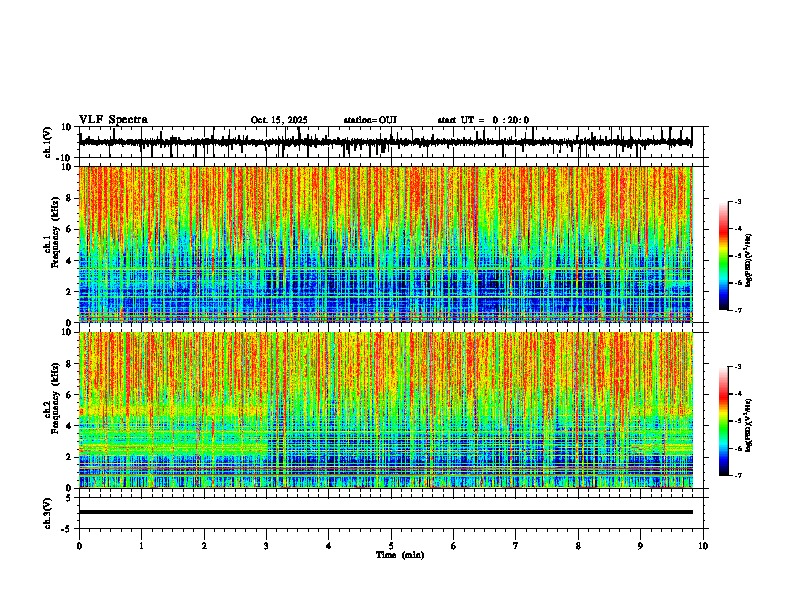
Task: Click tick label '10' on the Time axis
Action: 703,546
